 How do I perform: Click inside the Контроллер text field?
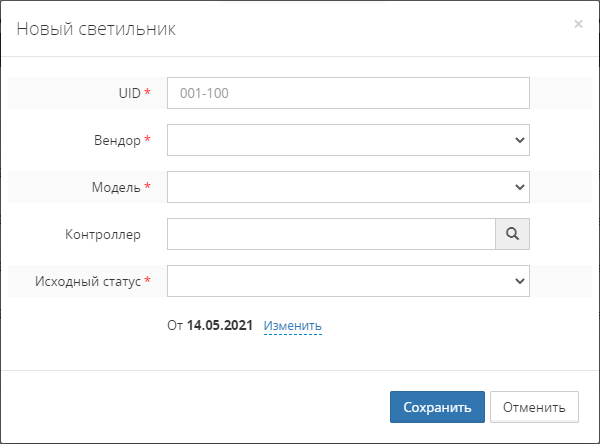(331, 234)
